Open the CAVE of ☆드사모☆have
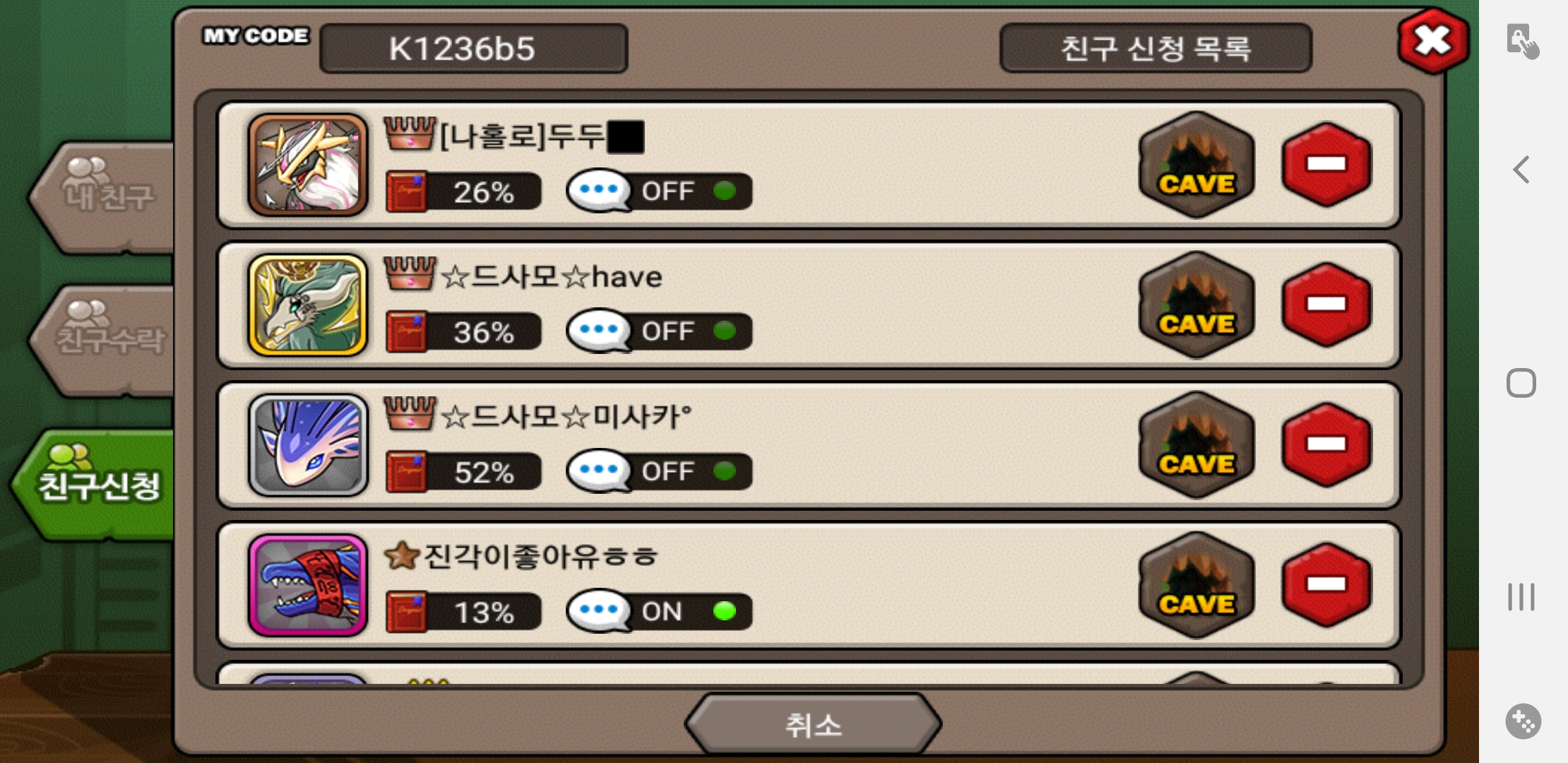The image size is (1568, 763). coord(1196,305)
